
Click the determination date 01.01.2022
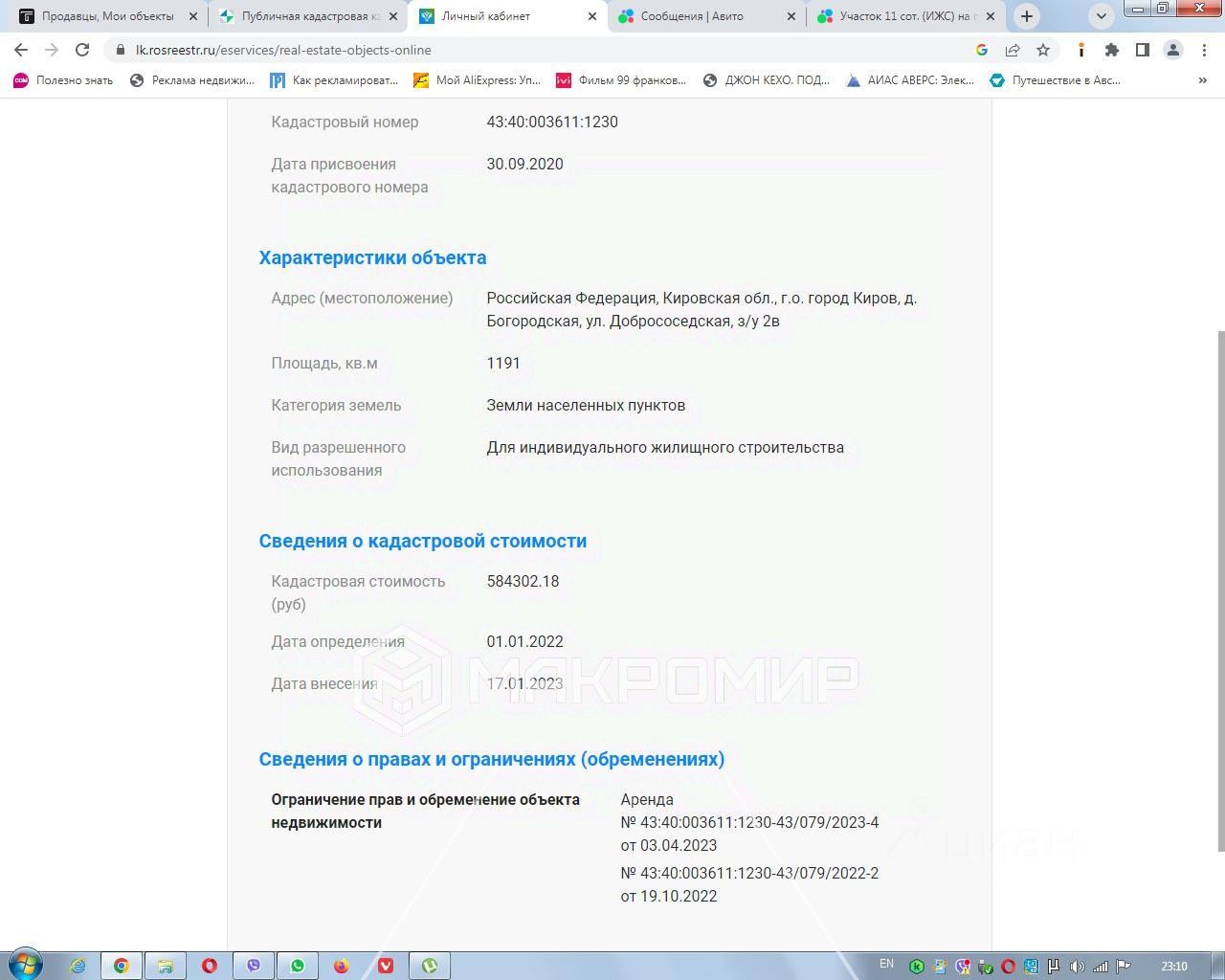(x=524, y=641)
